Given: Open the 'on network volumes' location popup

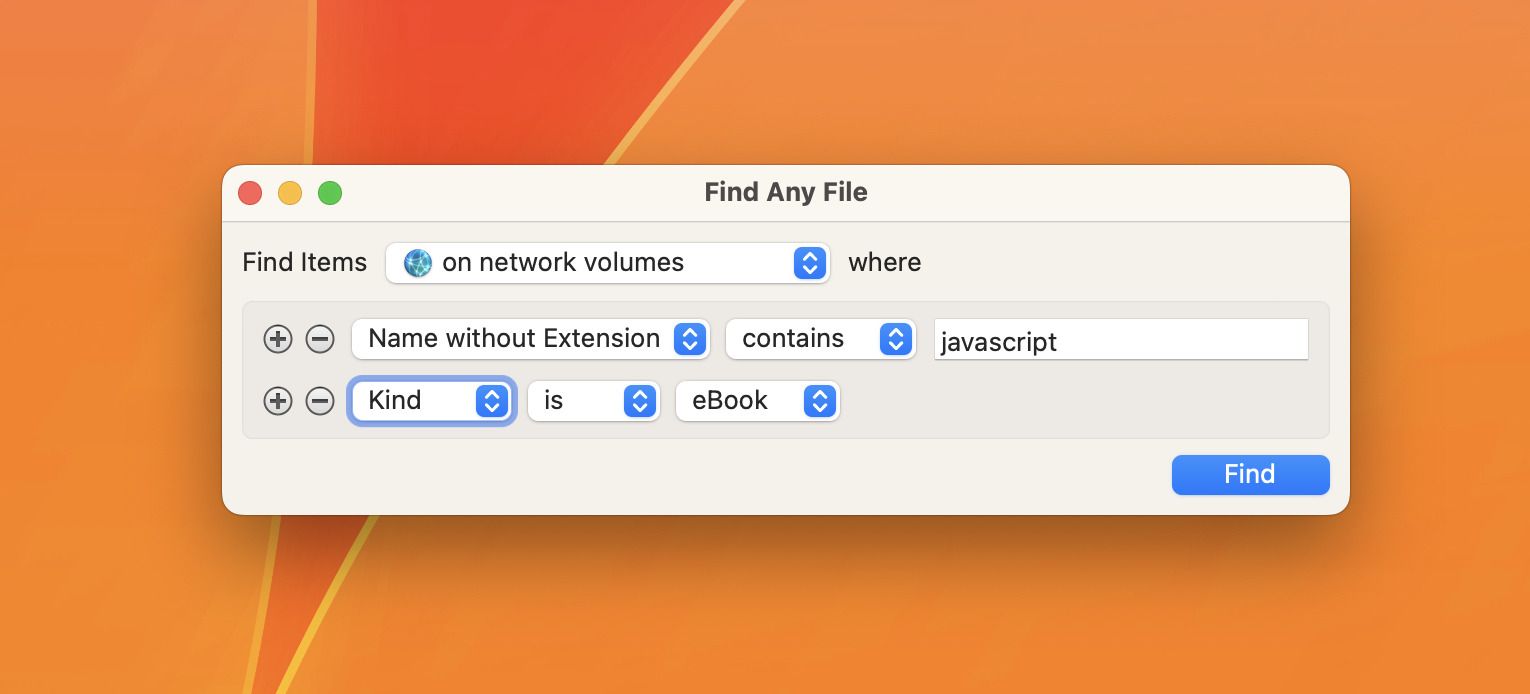Looking at the screenshot, I should tap(607, 263).
